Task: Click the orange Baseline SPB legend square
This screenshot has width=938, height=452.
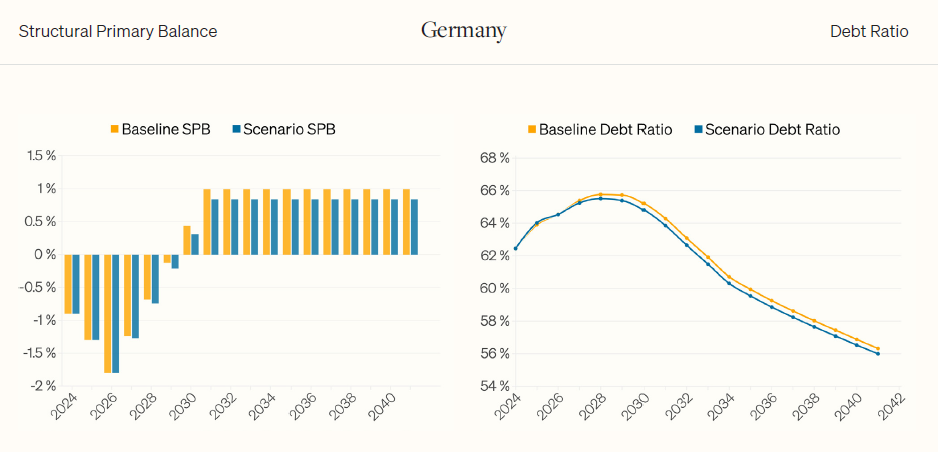Action: pos(115,129)
